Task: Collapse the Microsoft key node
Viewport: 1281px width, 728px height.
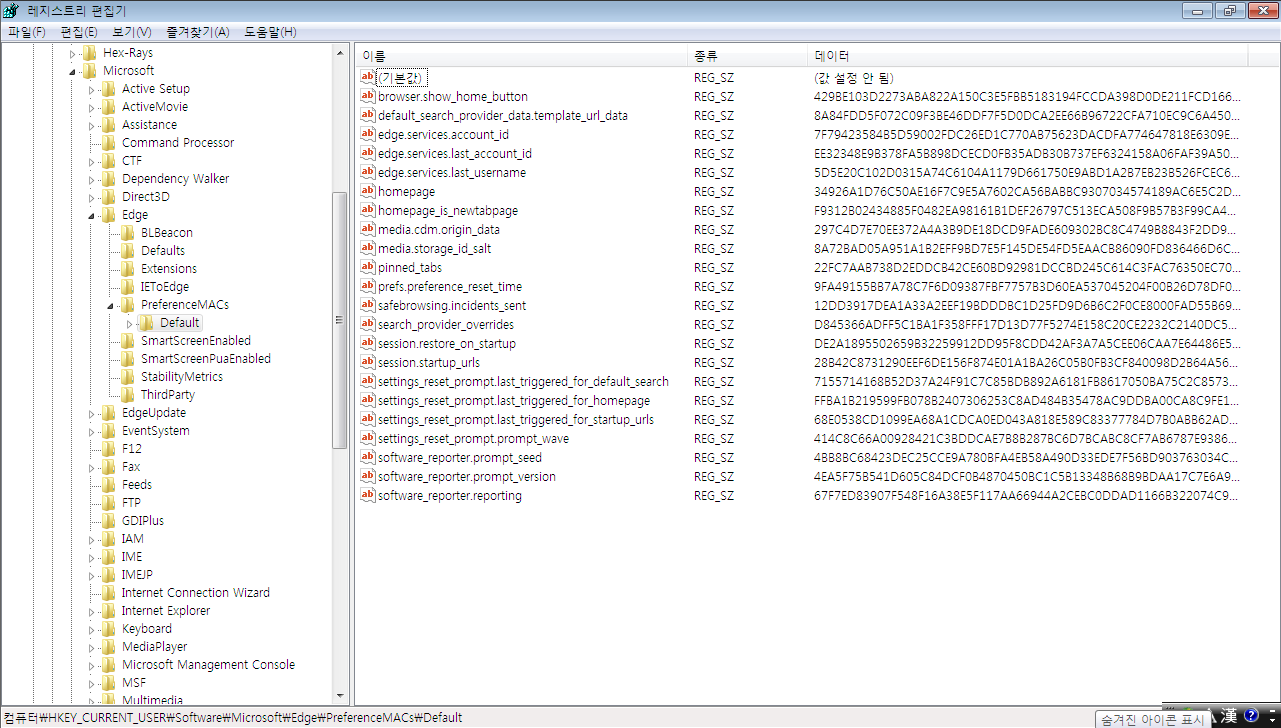Action: tap(73, 72)
